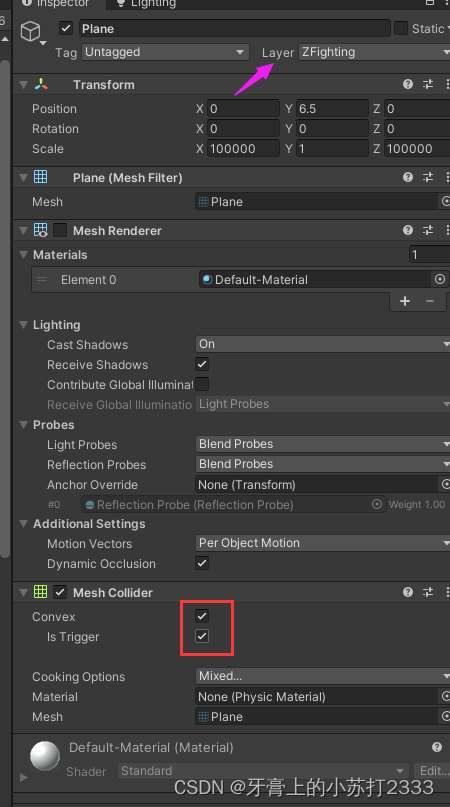The image size is (450, 807).
Task: Collapse the Materials section
Action: pyautogui.click(x=24, y=255)
